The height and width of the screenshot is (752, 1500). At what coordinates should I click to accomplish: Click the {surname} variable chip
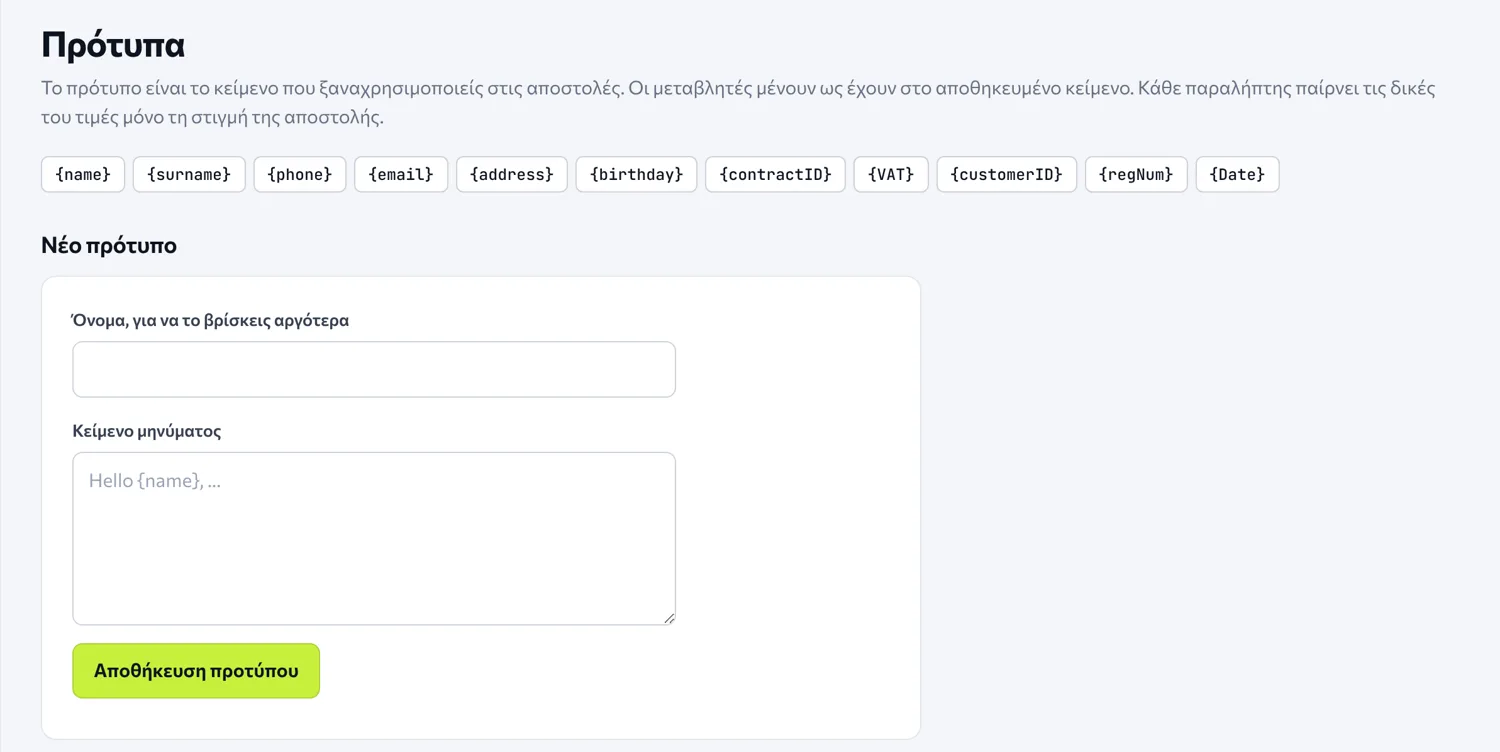[x=189, y=174]
